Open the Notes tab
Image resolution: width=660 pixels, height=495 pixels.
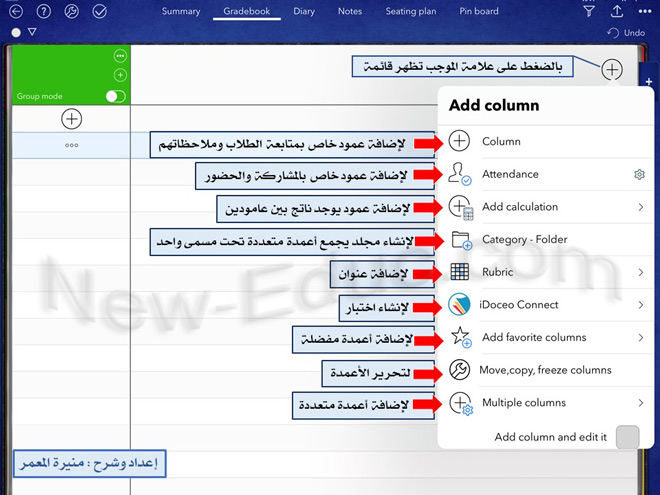click(350, 11)
